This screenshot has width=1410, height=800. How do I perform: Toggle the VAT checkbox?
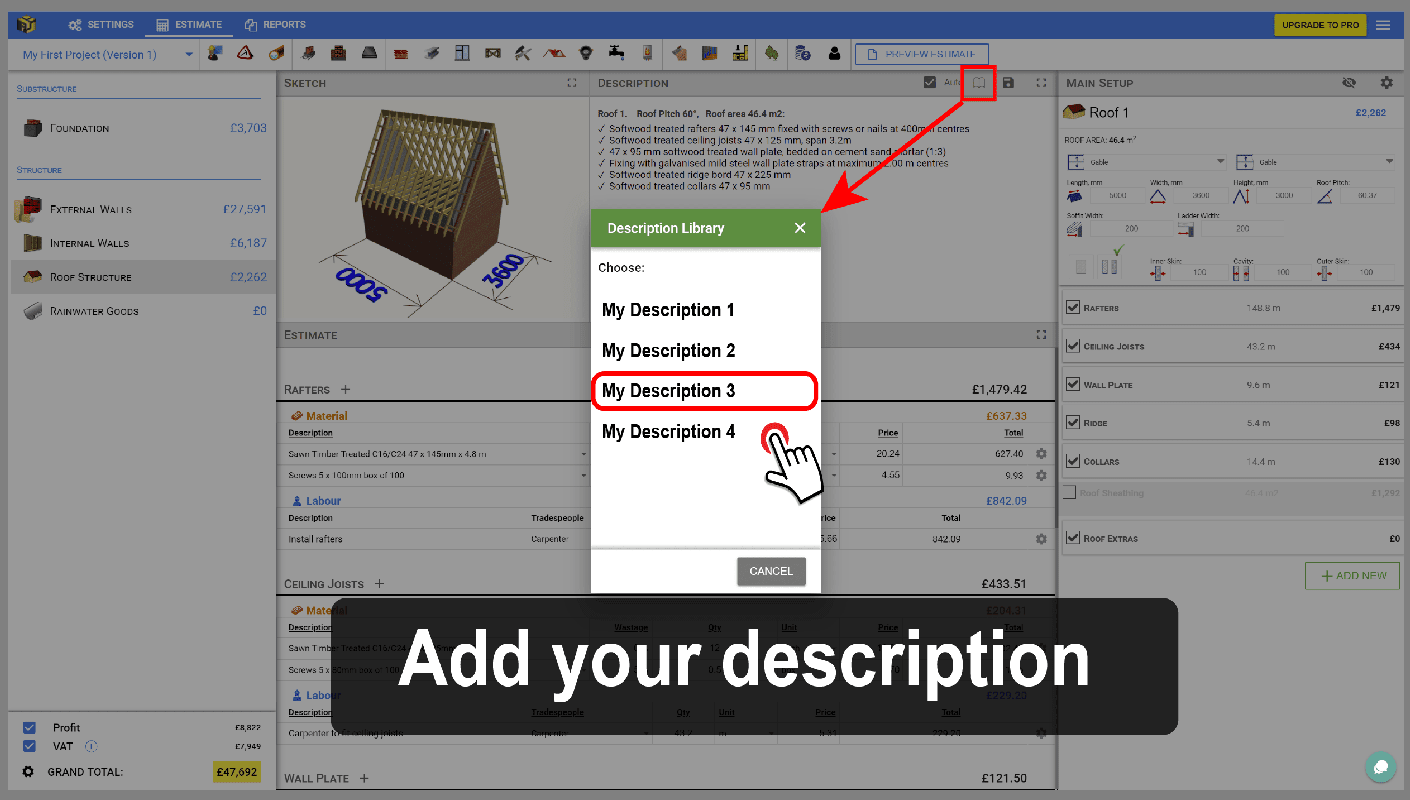(x=29, y=746)
